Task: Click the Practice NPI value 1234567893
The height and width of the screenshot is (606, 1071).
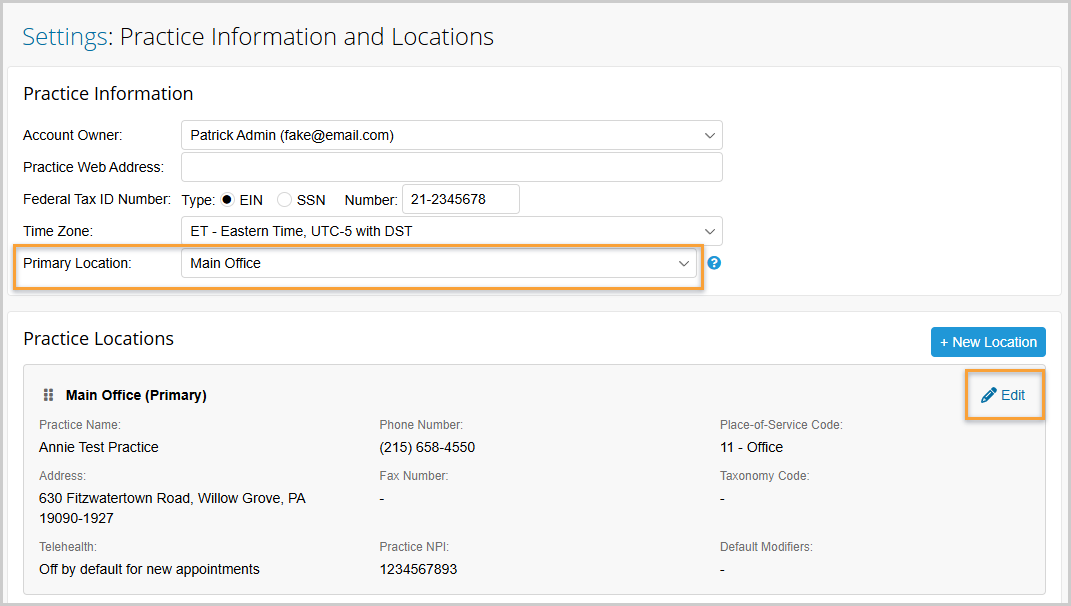Action: pyautogui.click(x=418, y=569)
